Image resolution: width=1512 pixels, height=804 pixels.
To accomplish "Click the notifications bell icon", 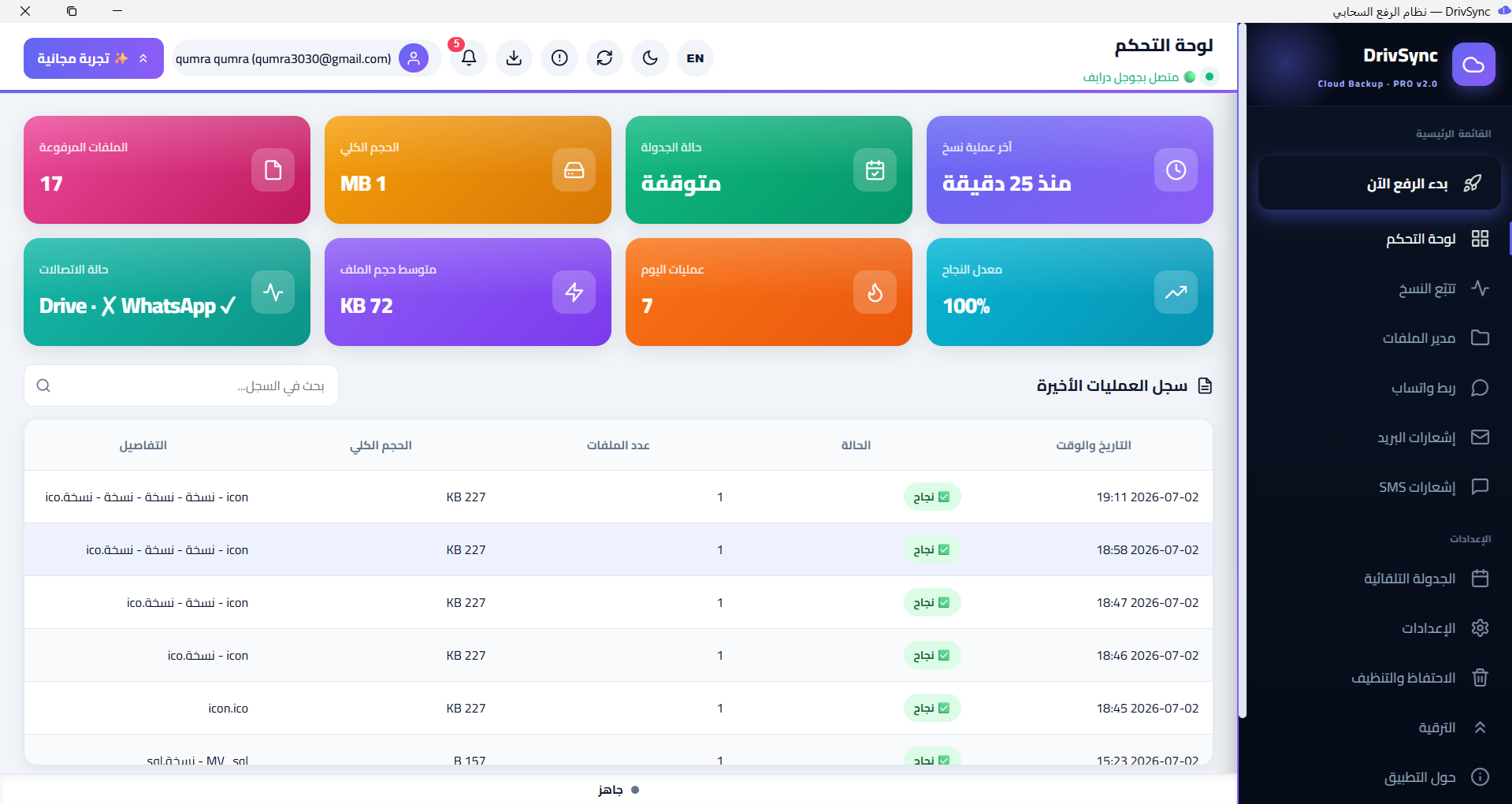I will pyautogui.click(x=469, y=58).
